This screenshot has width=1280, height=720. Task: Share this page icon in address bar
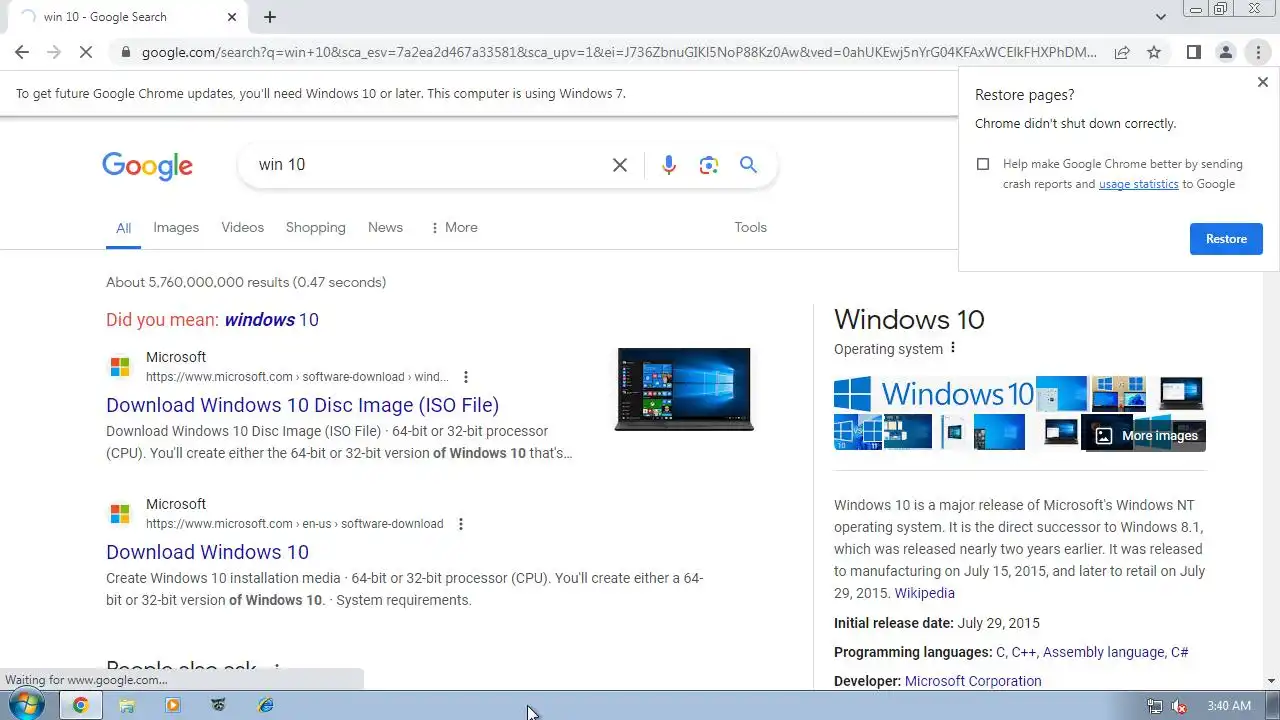point(1122,52)
